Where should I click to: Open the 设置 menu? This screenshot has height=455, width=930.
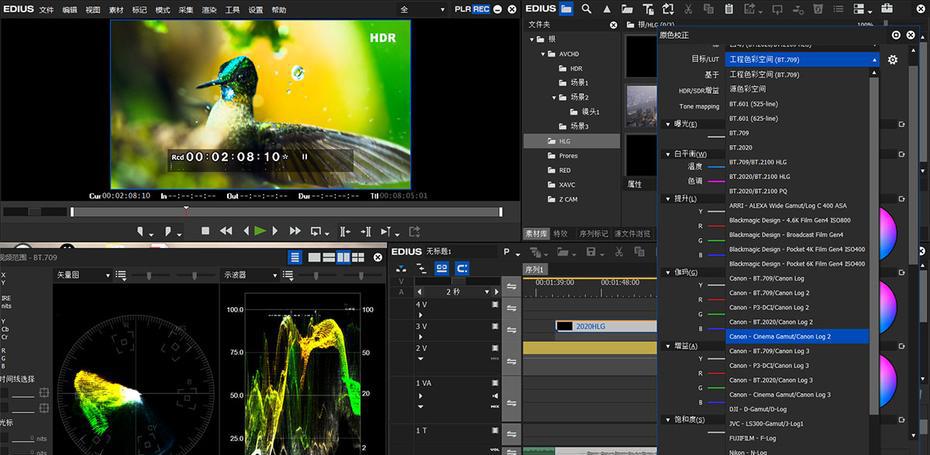[x=256, y=10]
